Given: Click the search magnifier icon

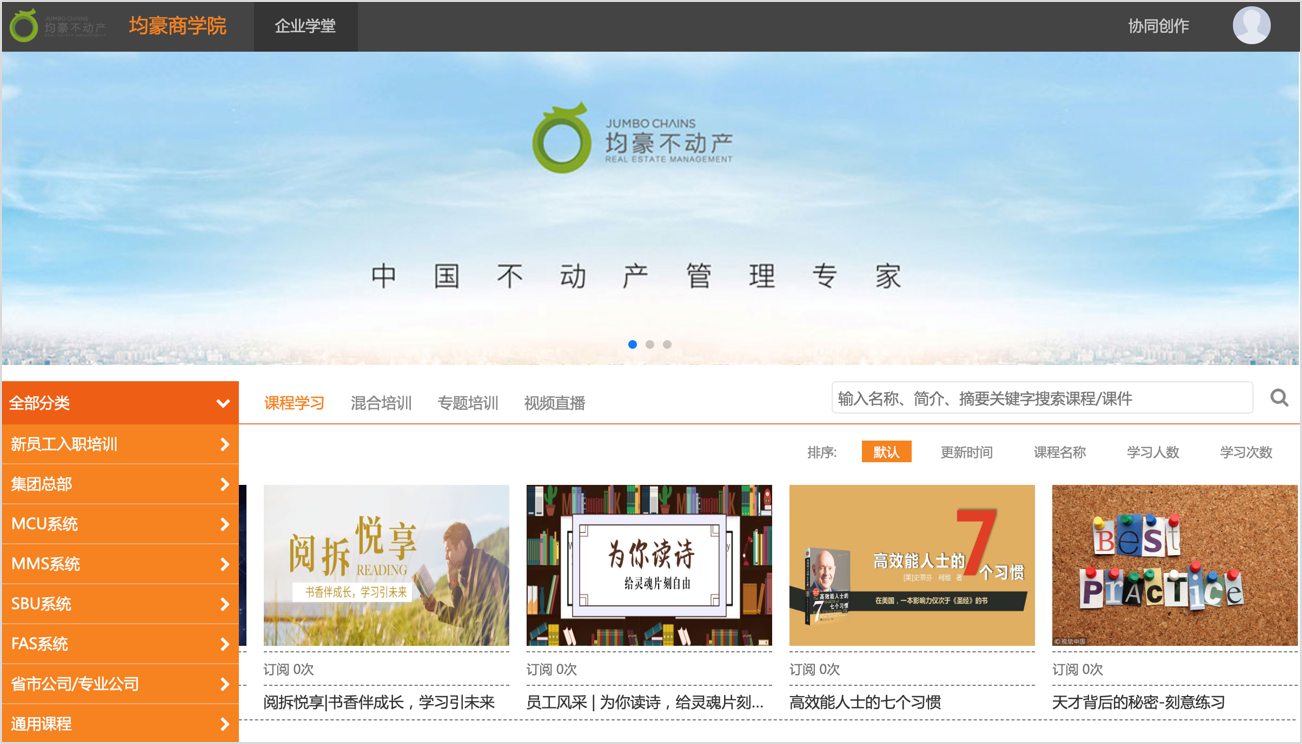Looking at the screenshot, I should 1279,398.
